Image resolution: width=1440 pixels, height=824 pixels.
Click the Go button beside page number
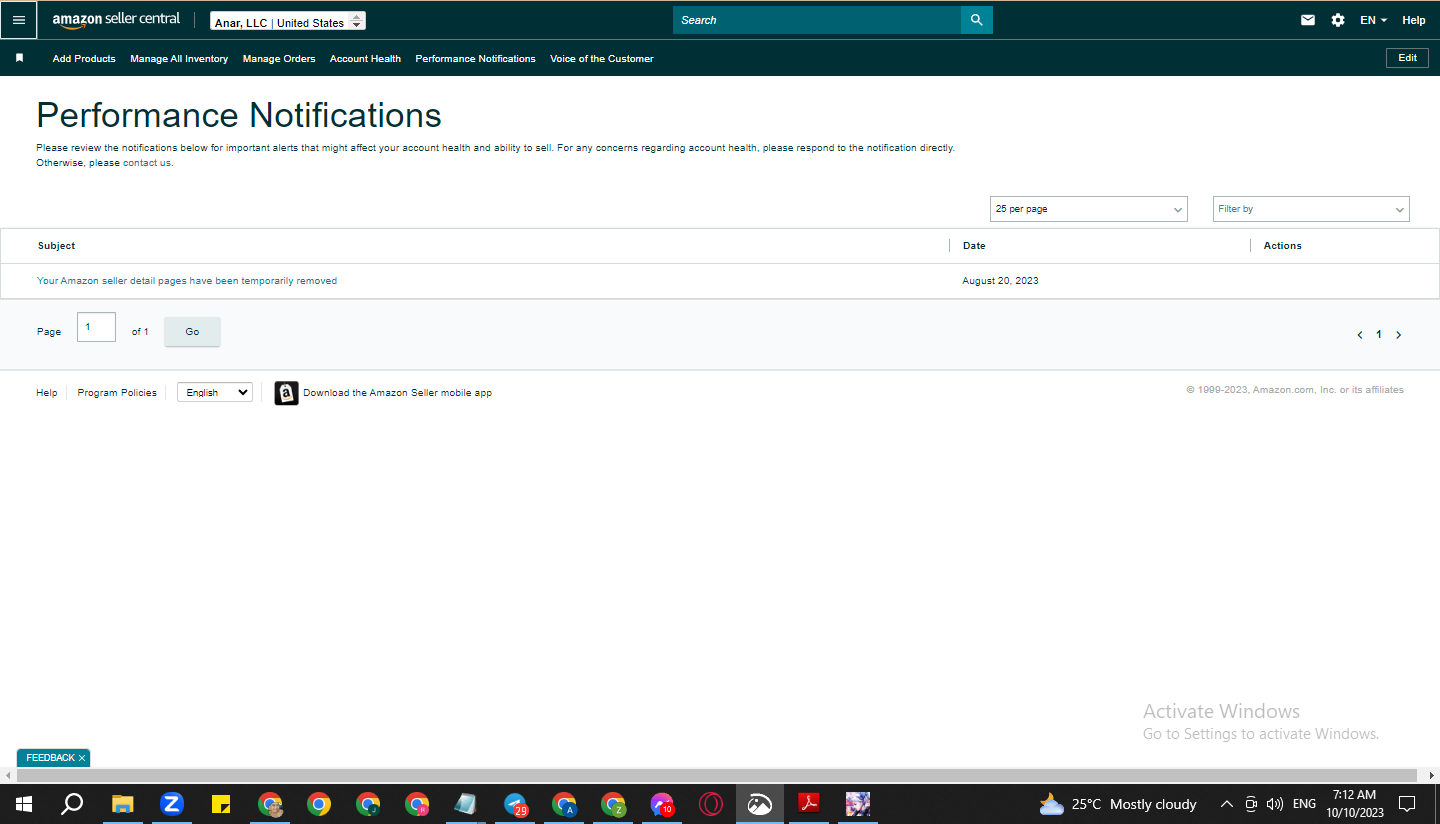point(192,332)
